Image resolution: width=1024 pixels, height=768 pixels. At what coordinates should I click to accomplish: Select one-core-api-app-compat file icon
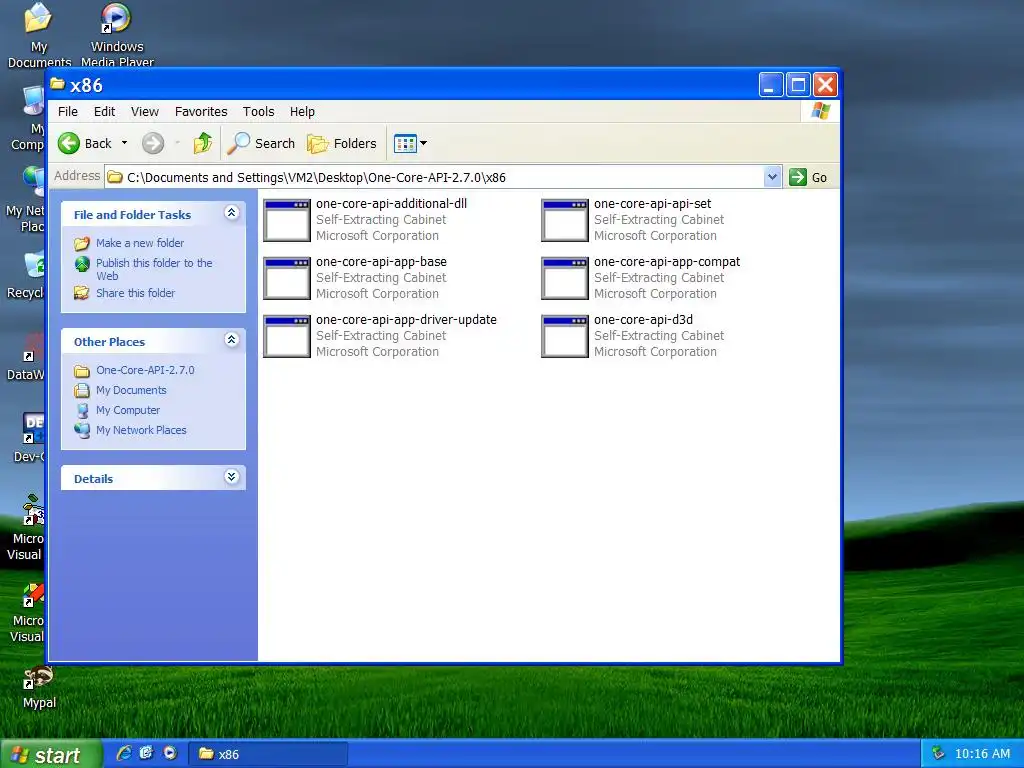coord(565,278)
